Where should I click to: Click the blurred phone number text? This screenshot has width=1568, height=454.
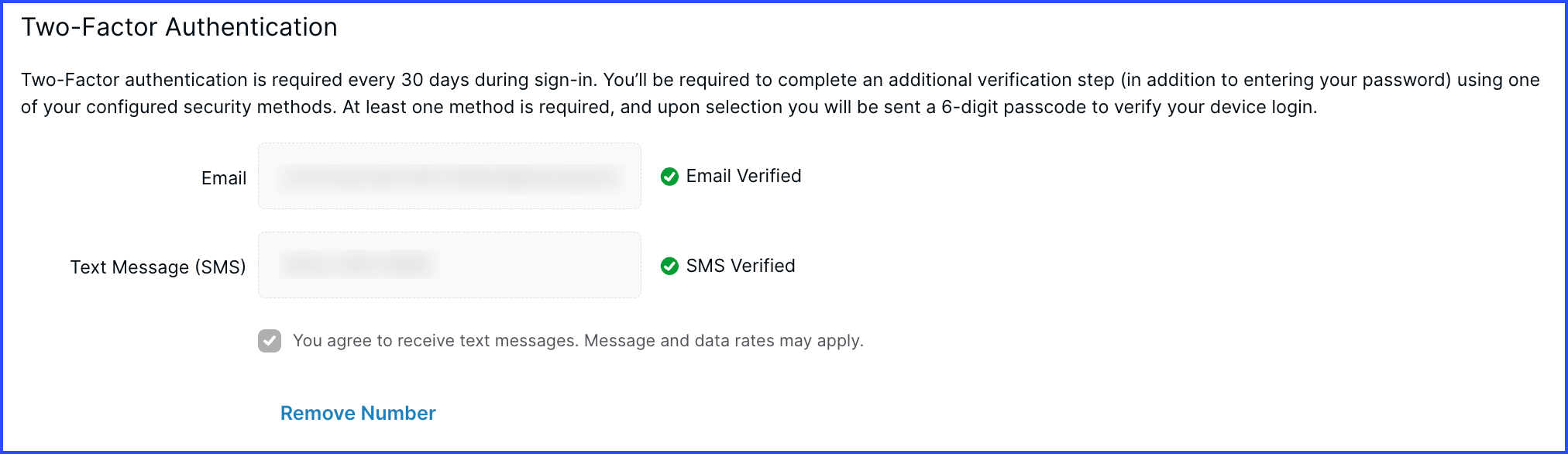click(359, 265)
